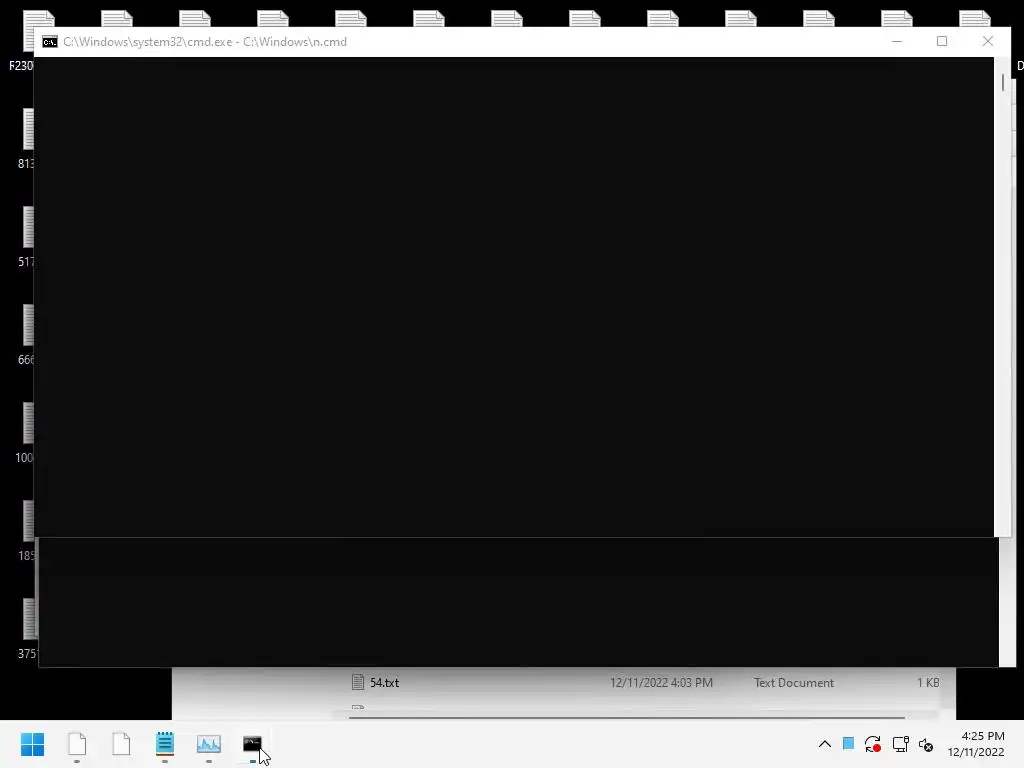Open cmd.exe system menu from title bar icon
Viewport: 1024px width, 768px height.
50,42
